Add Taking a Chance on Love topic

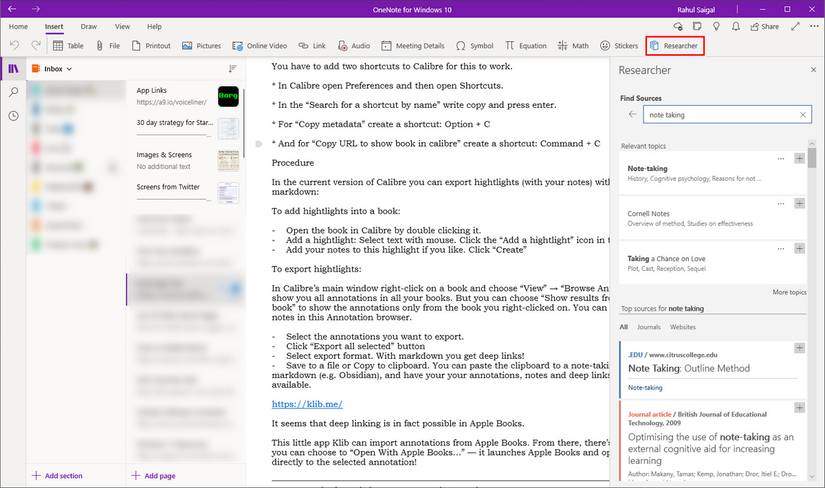[x=799, y=248]
